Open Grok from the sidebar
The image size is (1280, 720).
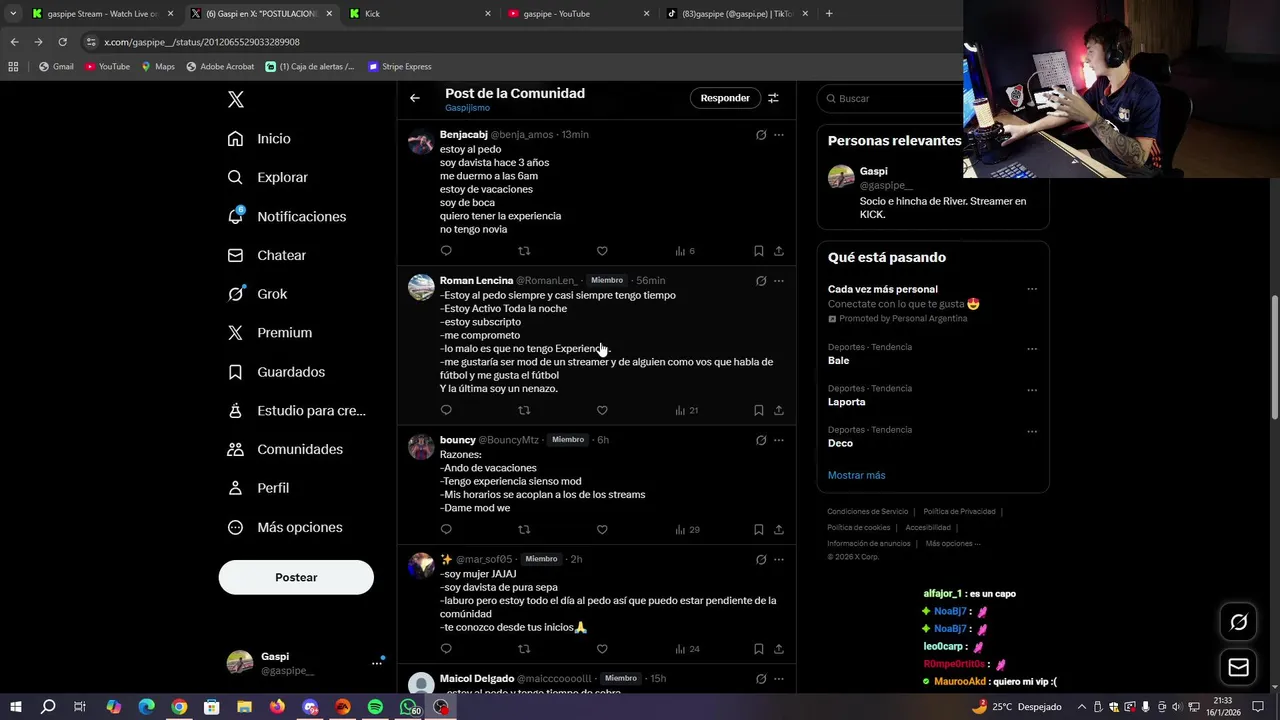click(x=257, y=294)
